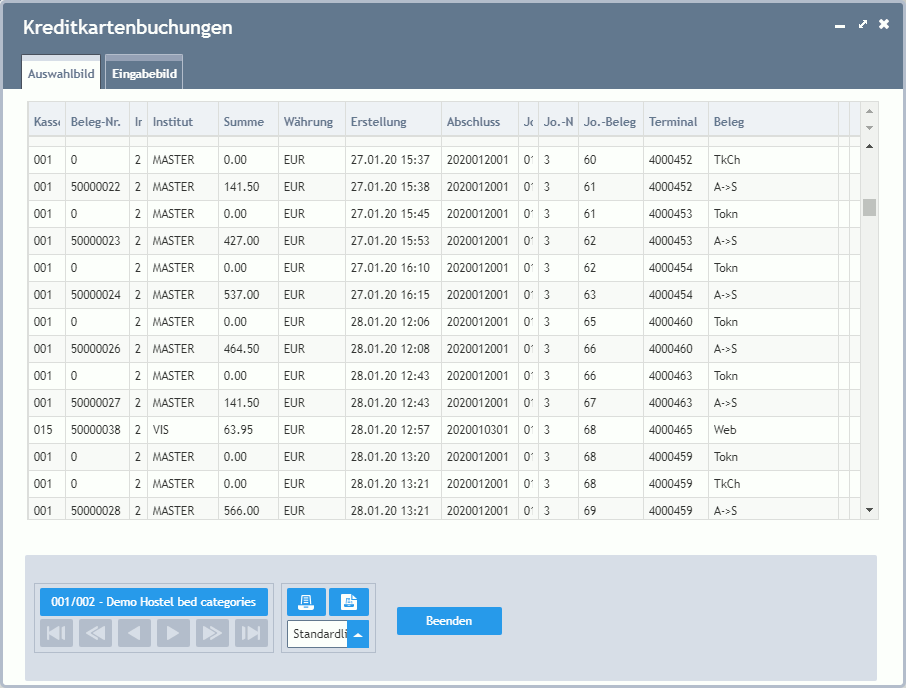Click header spinner down arrow above scrollbar

(x=869, y=128)
